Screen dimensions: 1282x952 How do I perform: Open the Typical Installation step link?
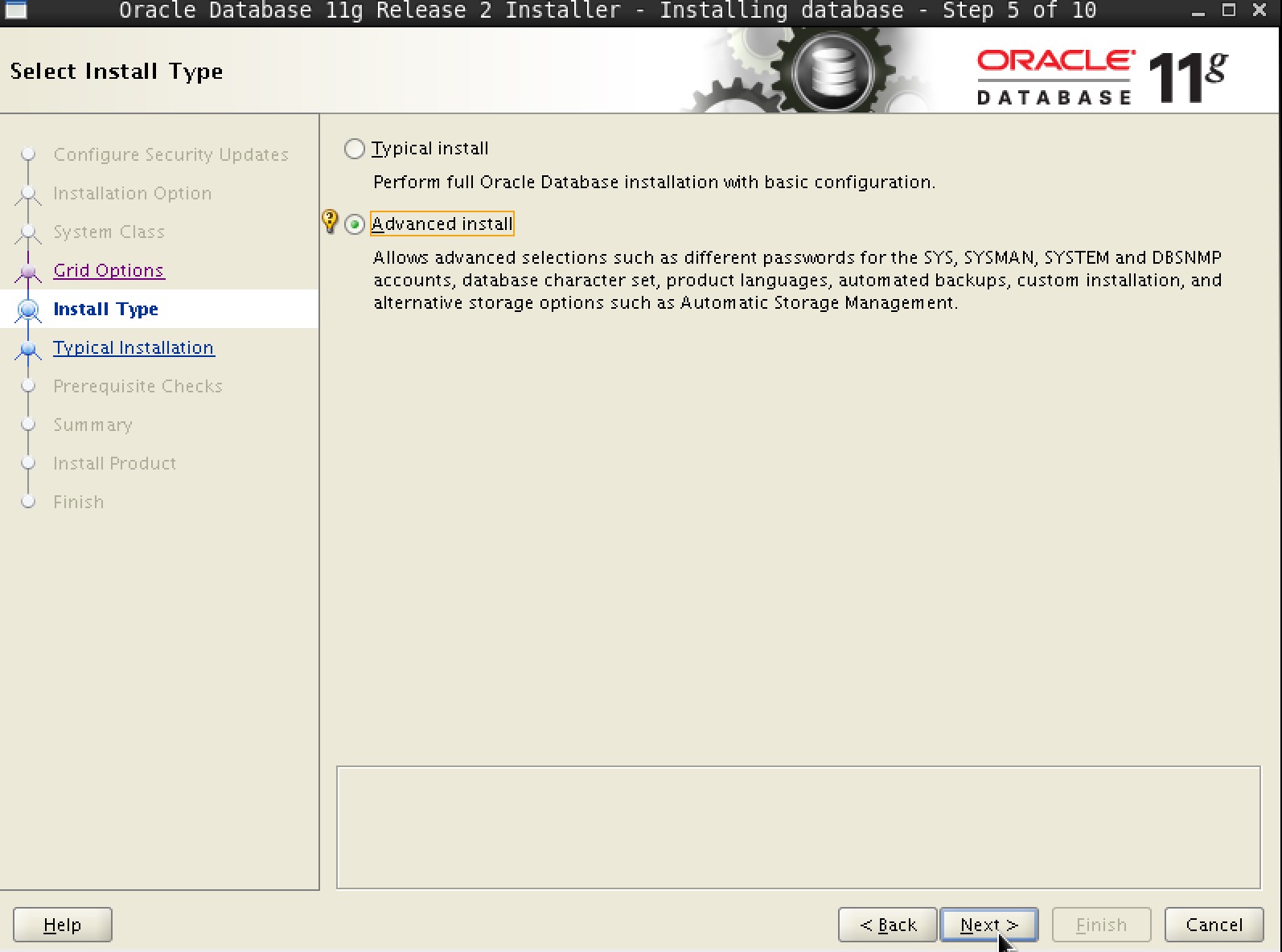pos(134,348)
